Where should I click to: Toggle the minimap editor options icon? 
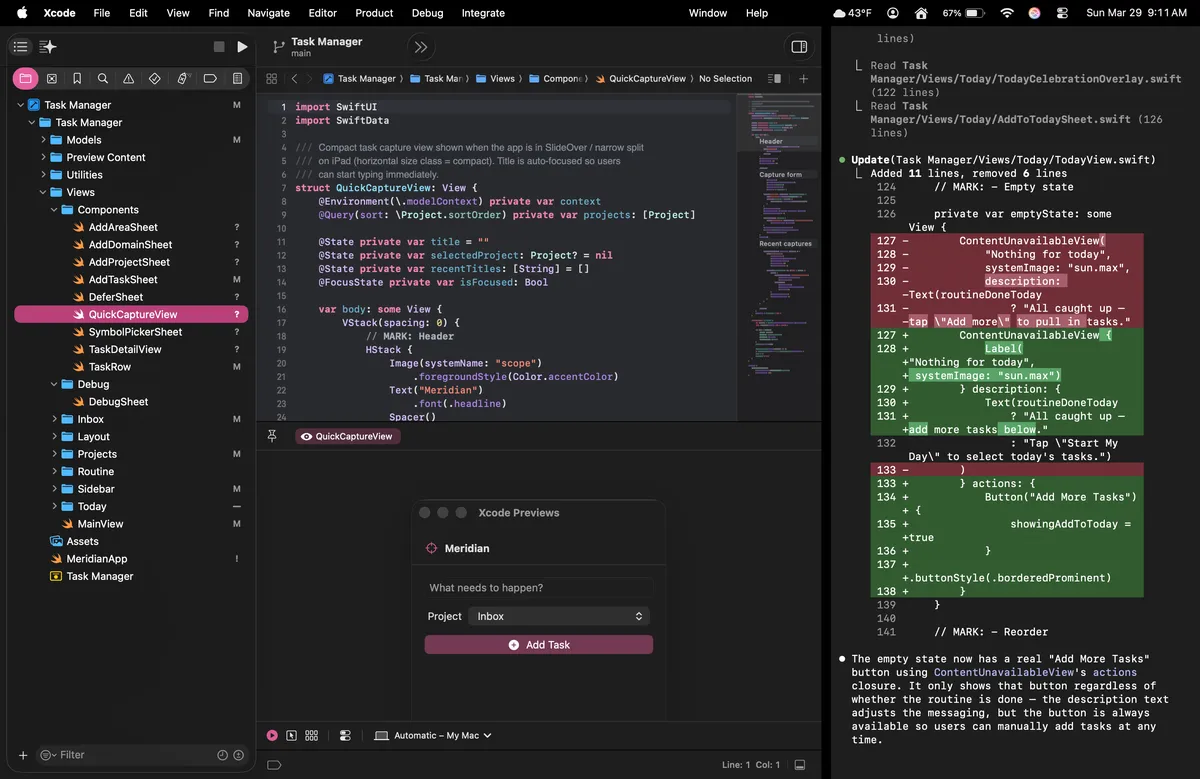click(x=774, y=79)
